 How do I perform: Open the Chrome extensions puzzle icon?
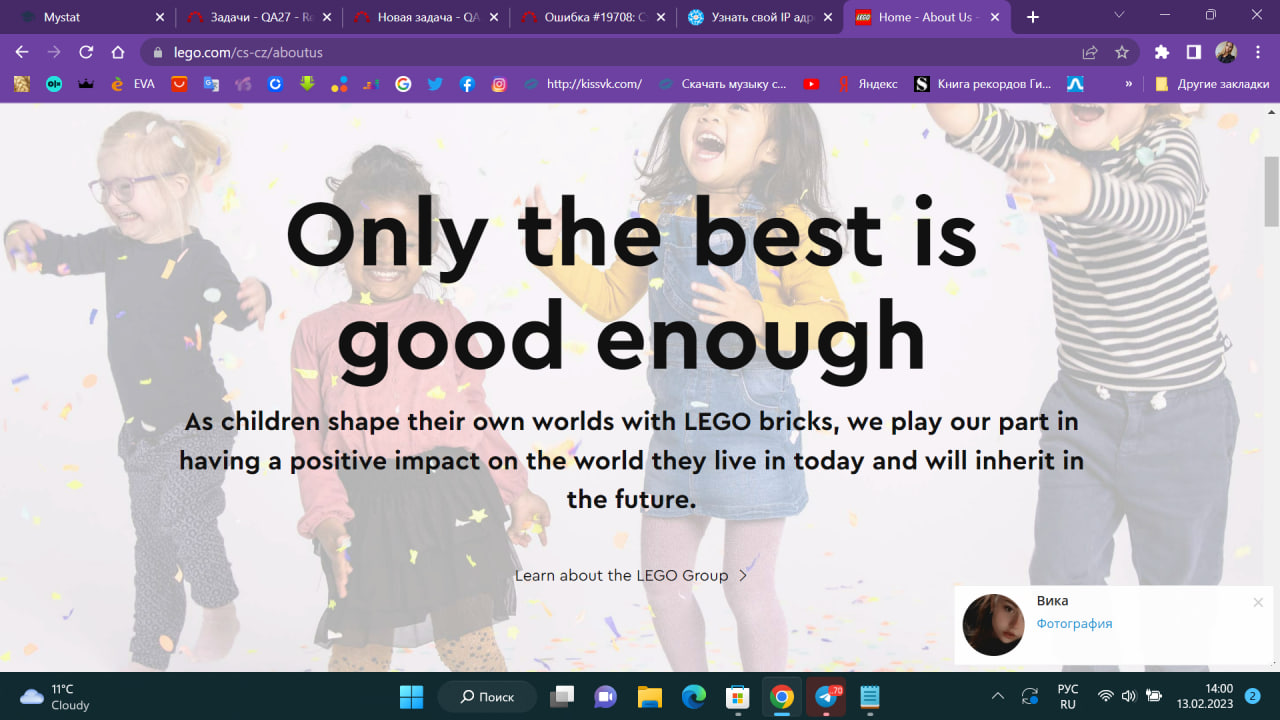(1161, 52)
